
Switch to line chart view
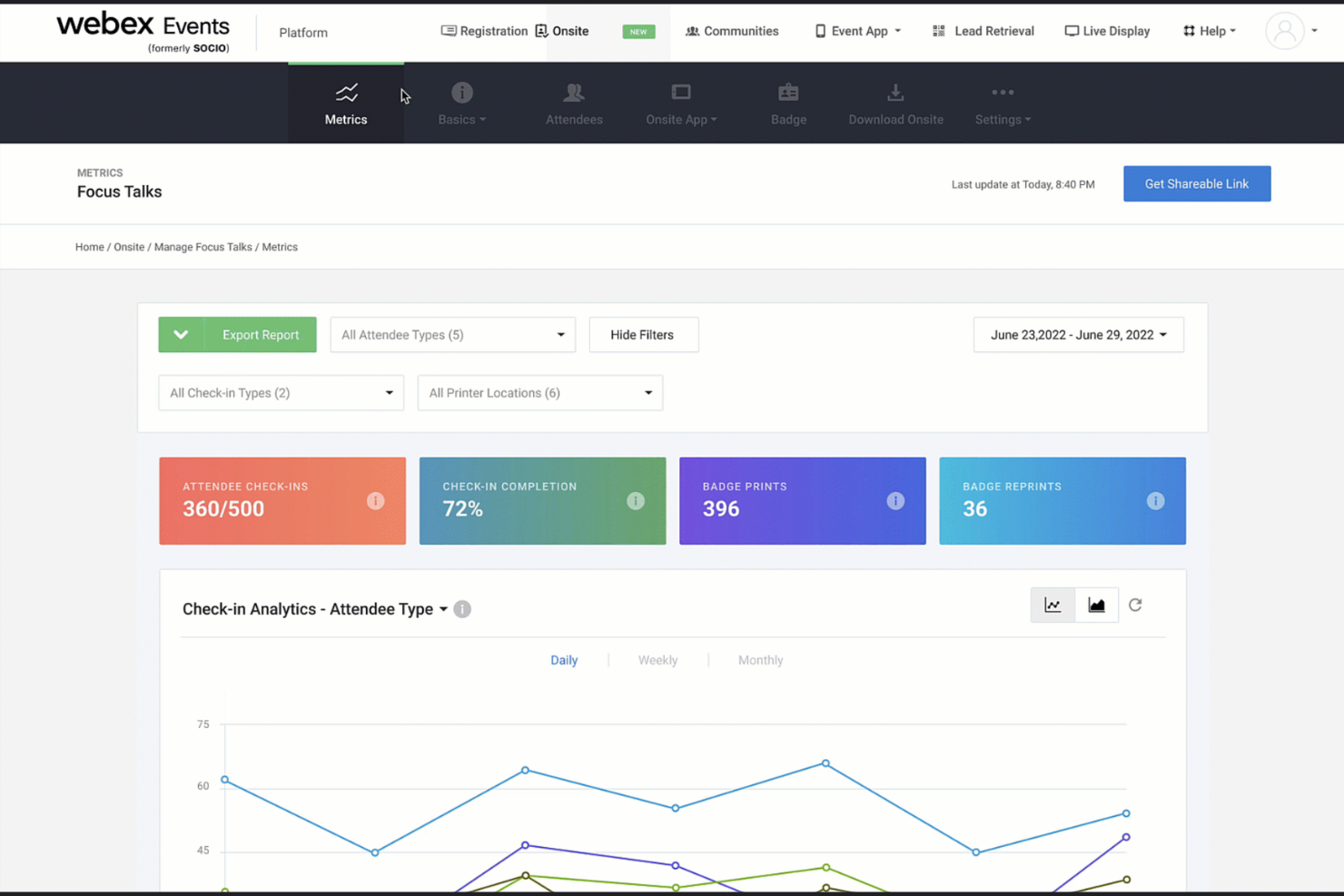click(1052, 606)
